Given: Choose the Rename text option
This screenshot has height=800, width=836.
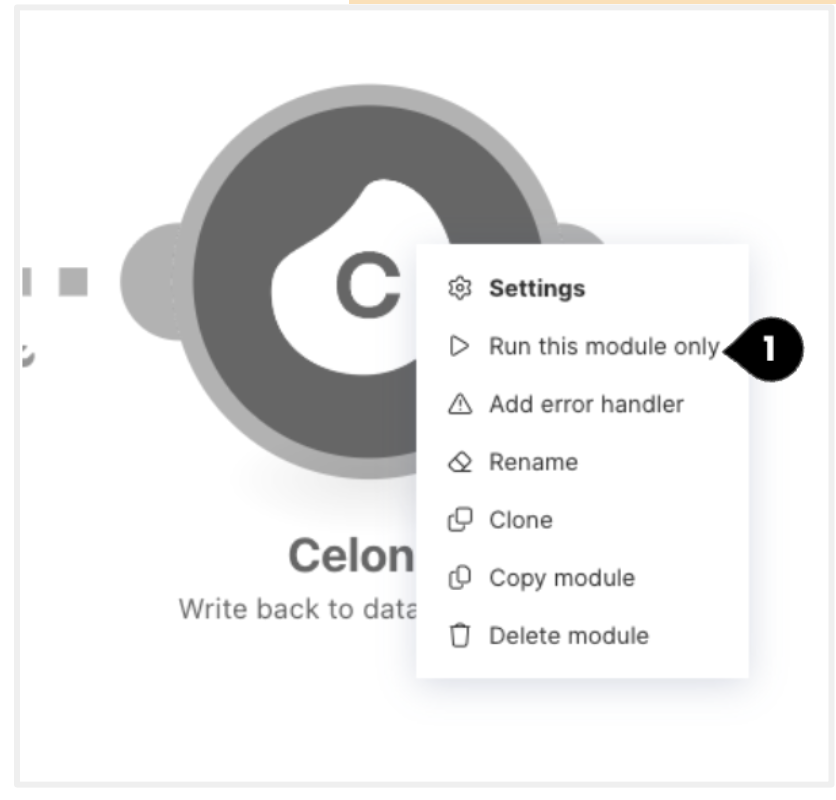Looking at the screenshot, I should pos(533,463).
